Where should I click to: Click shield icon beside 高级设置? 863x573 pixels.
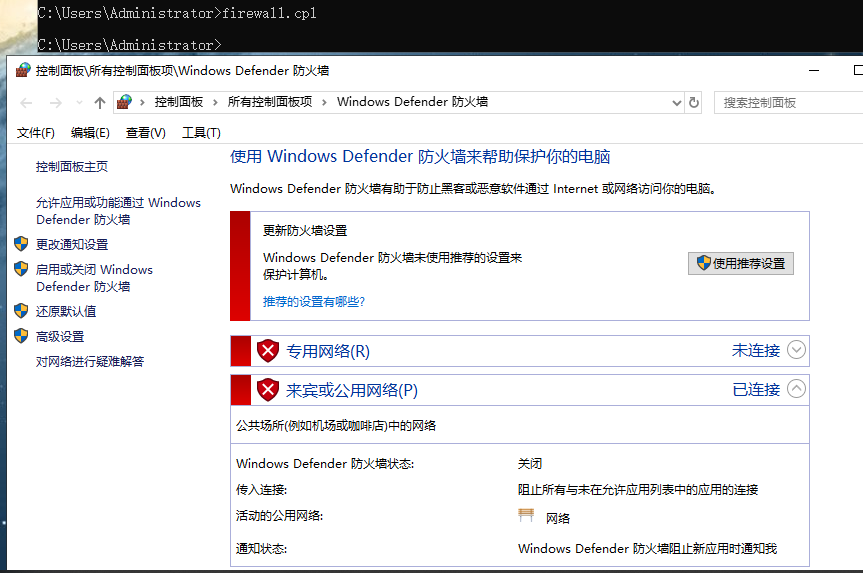pyautogui.click(x=21, y=336)
